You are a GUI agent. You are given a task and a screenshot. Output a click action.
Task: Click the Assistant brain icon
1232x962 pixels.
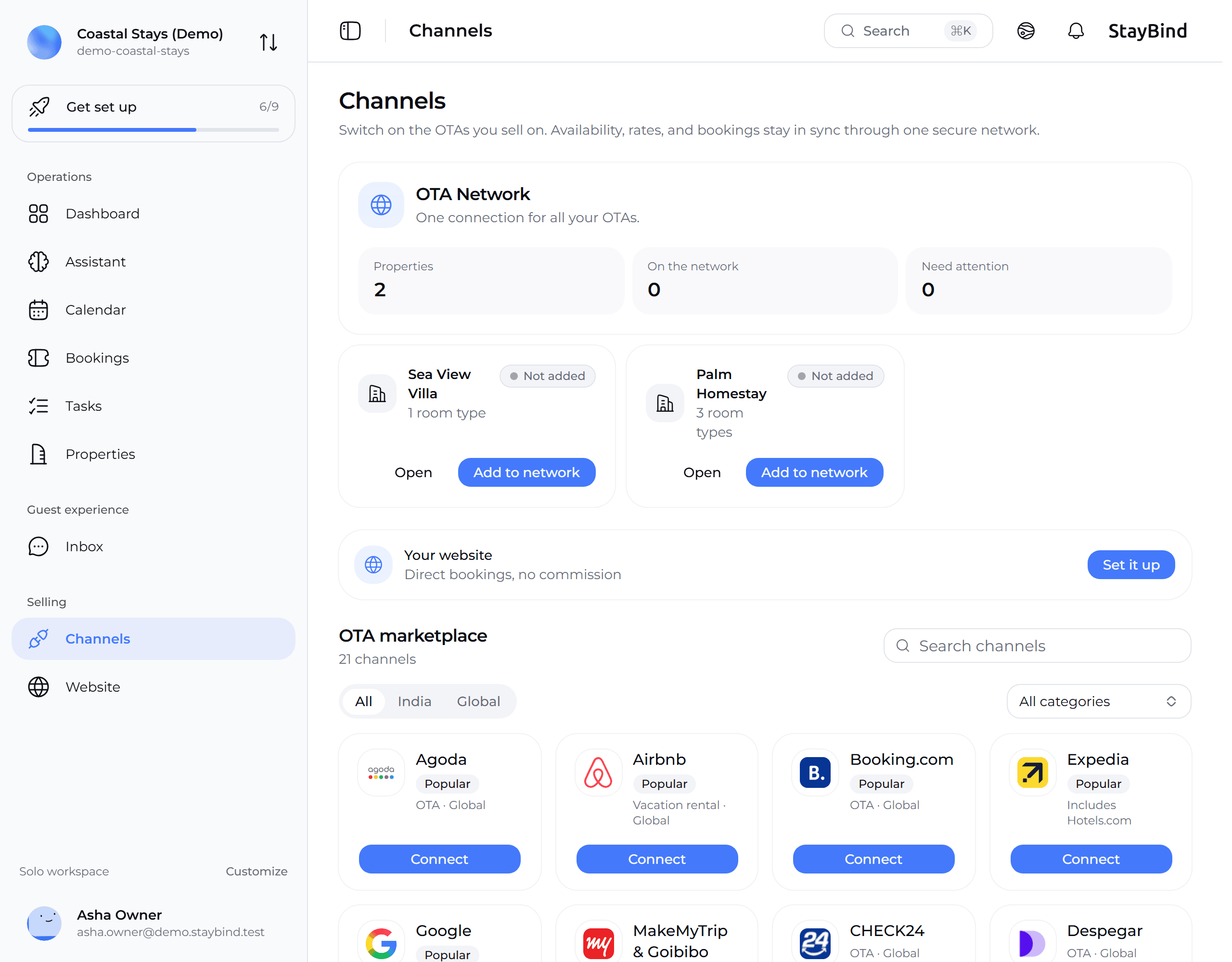38,261
